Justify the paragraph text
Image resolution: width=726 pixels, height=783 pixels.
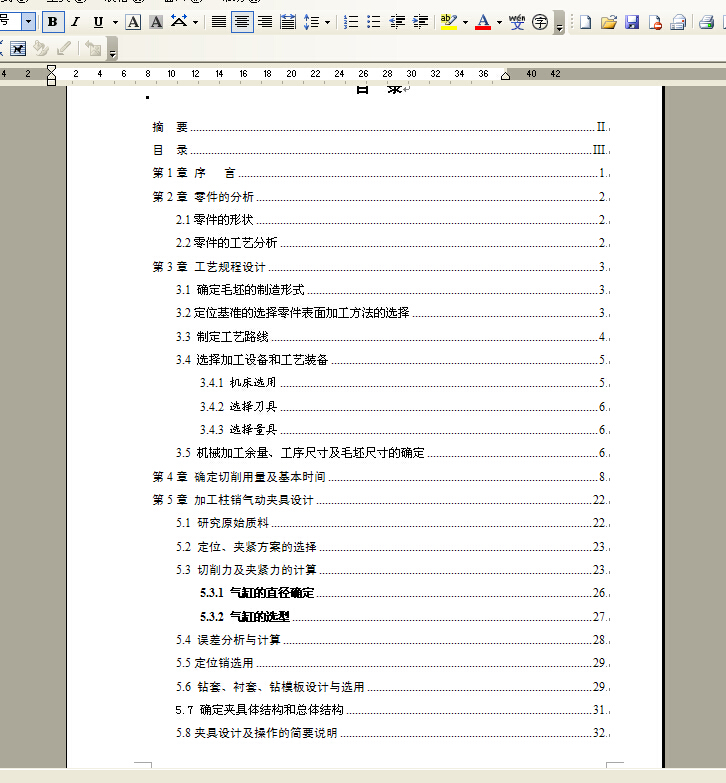pyautogui.click(x=219, y=22)
